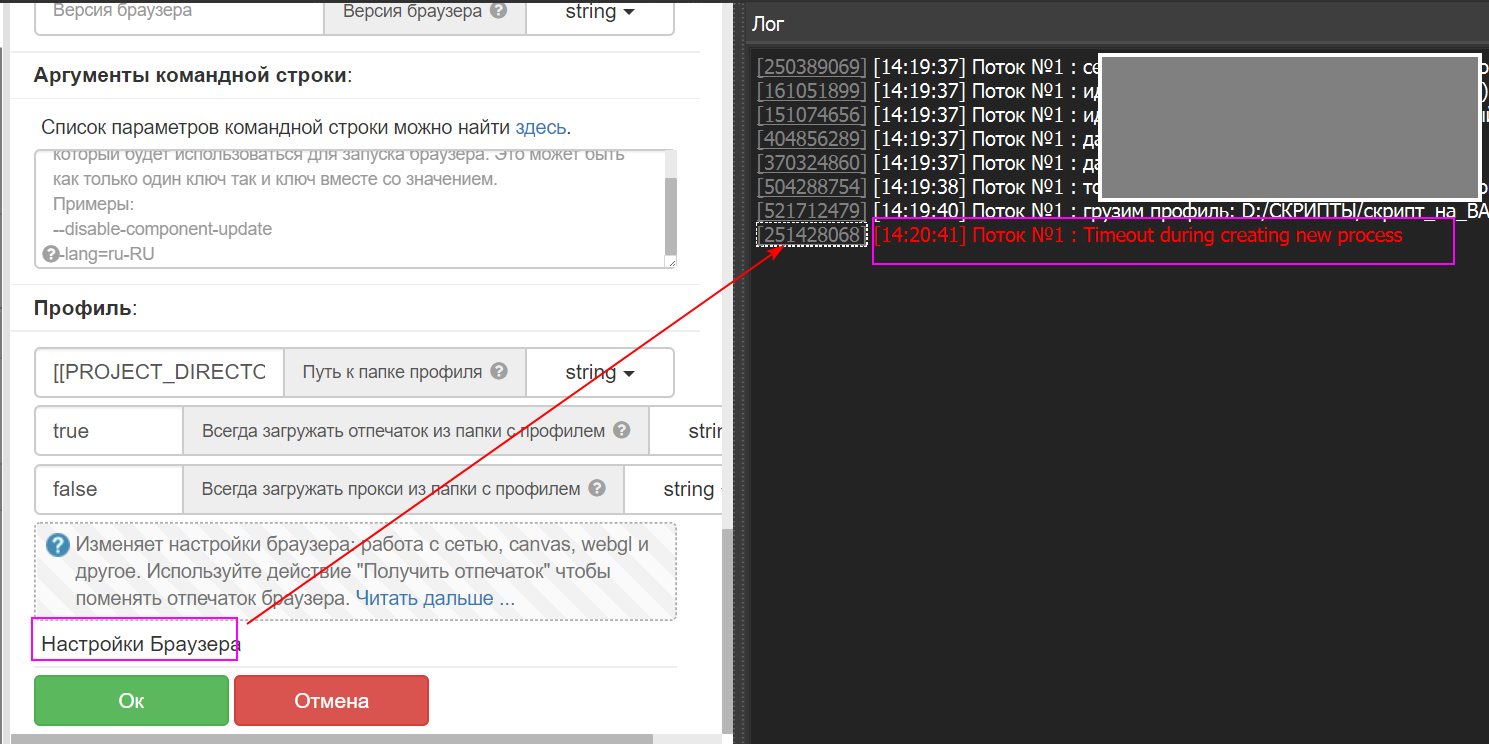Screen dimensions: 1489x744
Task: Expand string dropdown for load proxy option
Action: (686, 489)
